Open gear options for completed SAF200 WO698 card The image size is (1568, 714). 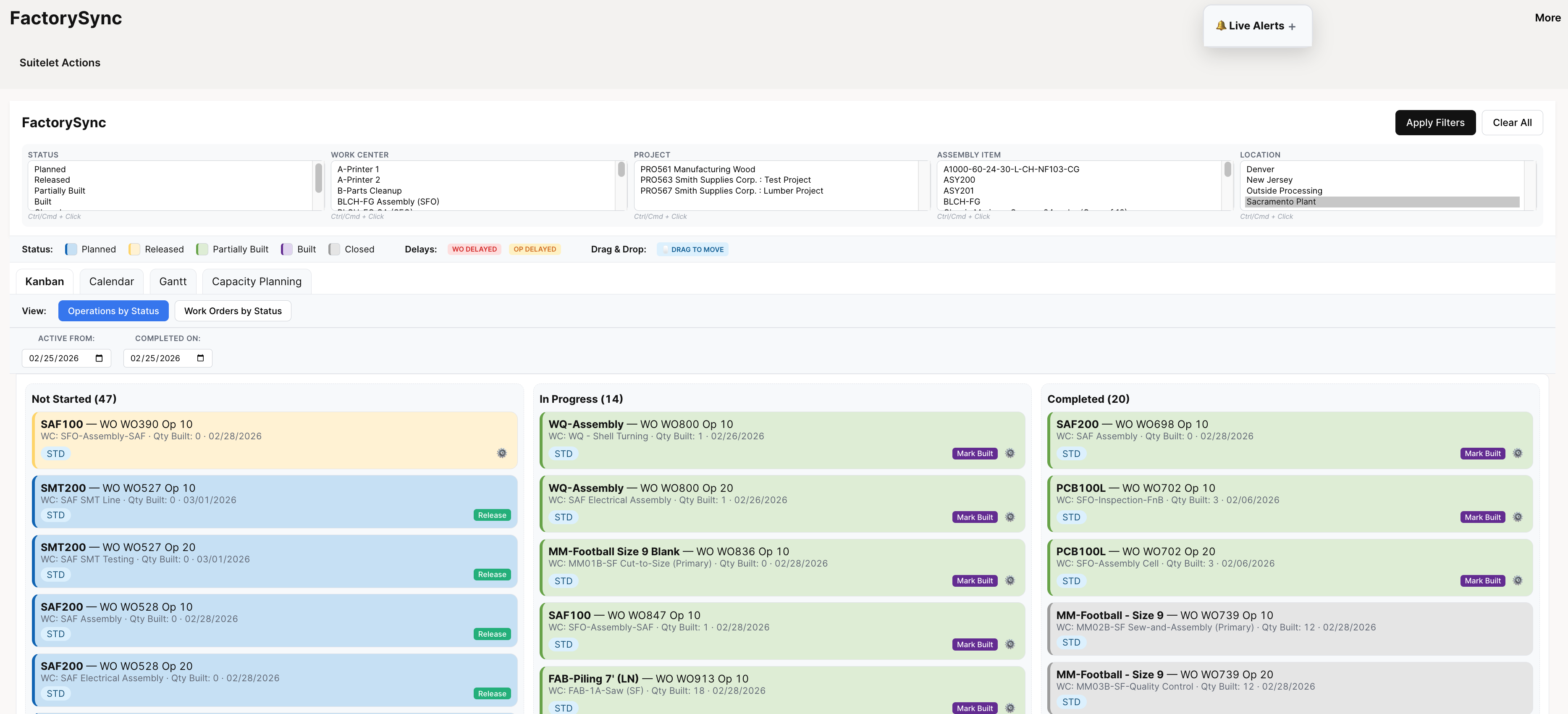click(1518, 453)
